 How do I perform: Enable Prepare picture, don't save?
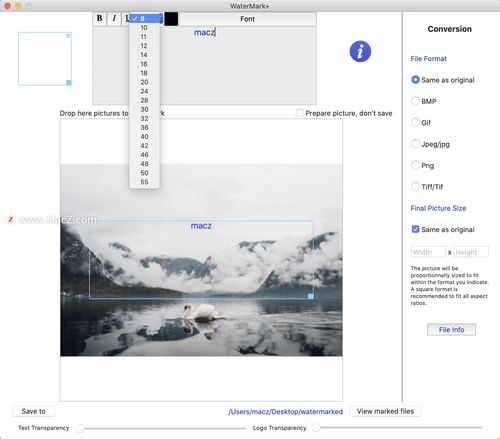click(299, 113)
